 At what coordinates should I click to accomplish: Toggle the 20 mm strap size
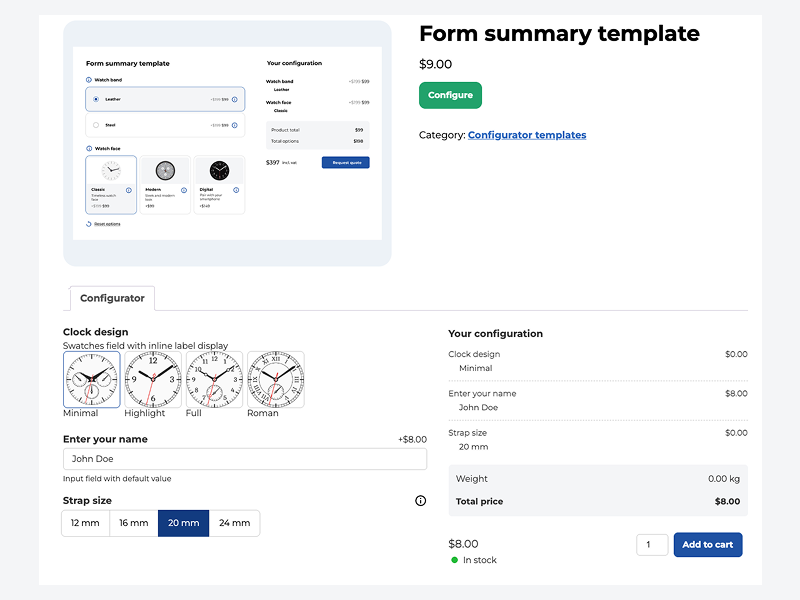pyautogui.click(x=184, y=523)
